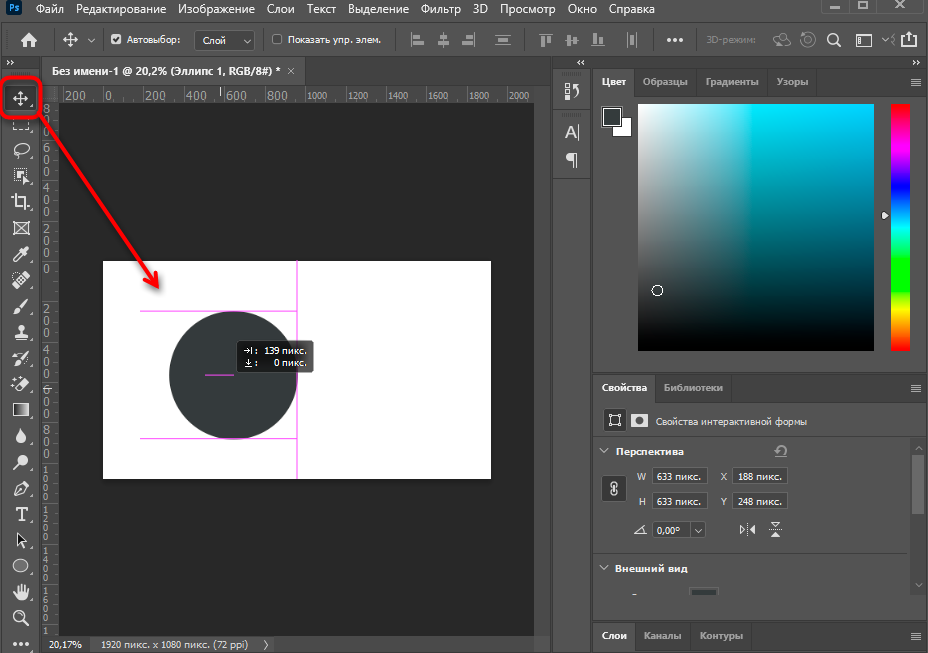This screenshot has width=928, height=653.
Task: Click the background color swatch
Action: 625,130
